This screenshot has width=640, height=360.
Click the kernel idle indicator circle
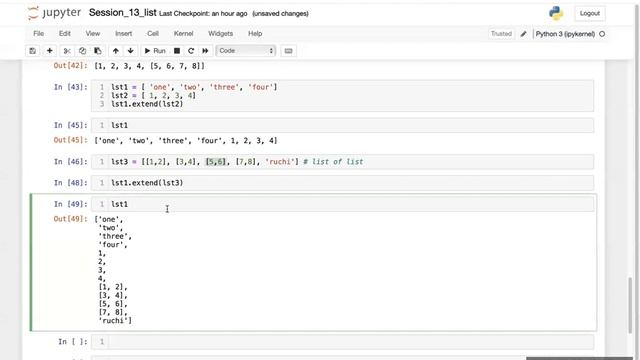[602, 34]
